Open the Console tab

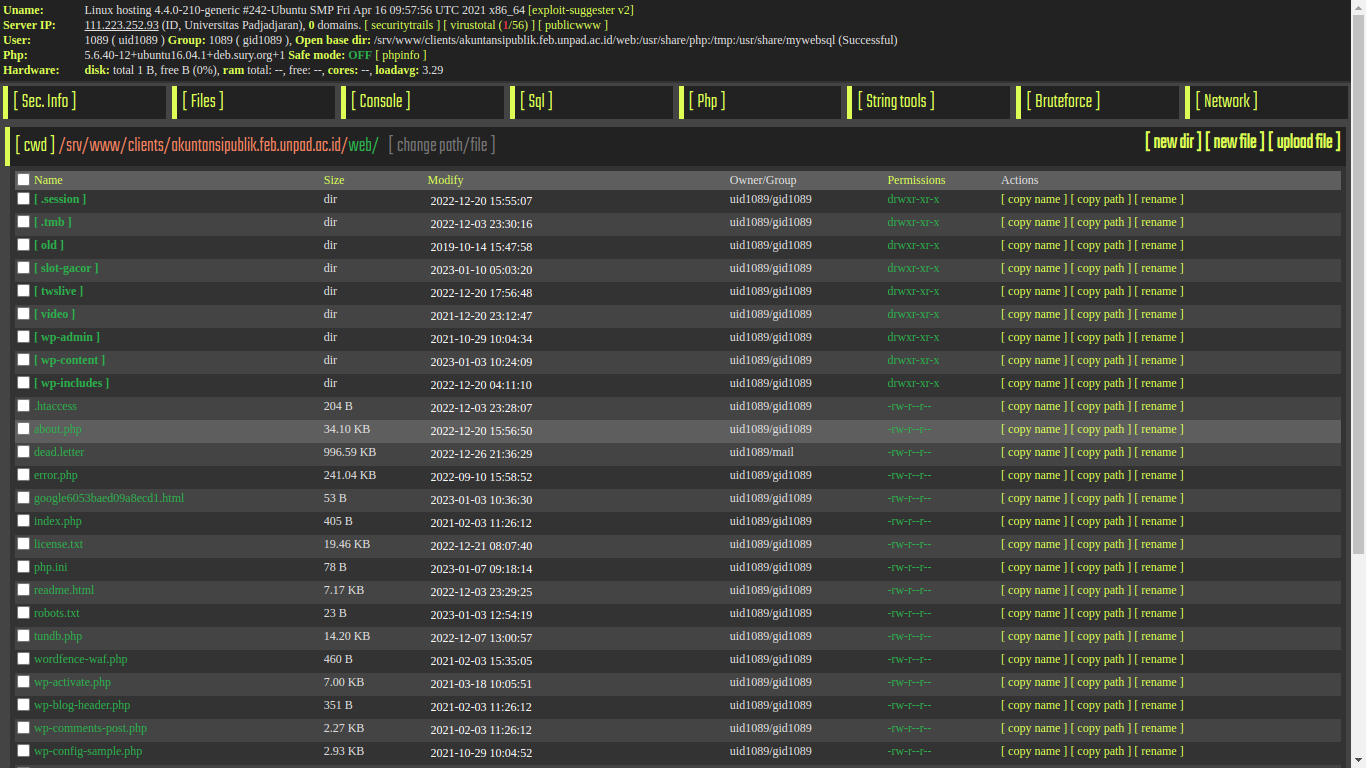380,101
